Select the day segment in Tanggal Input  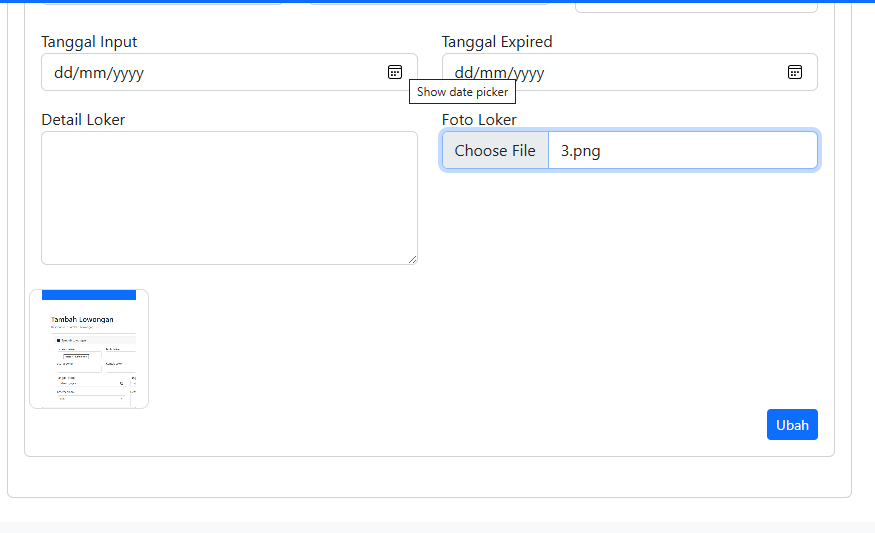63,73
